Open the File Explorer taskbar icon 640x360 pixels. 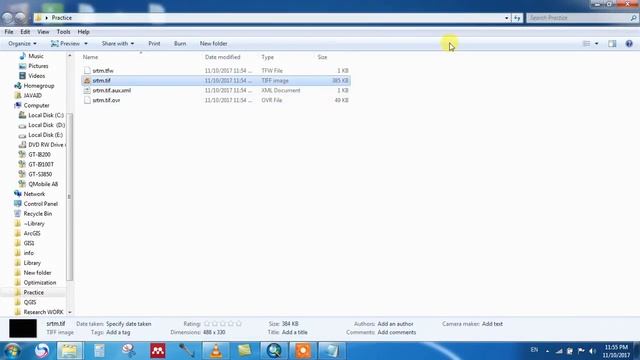point(69,351)
